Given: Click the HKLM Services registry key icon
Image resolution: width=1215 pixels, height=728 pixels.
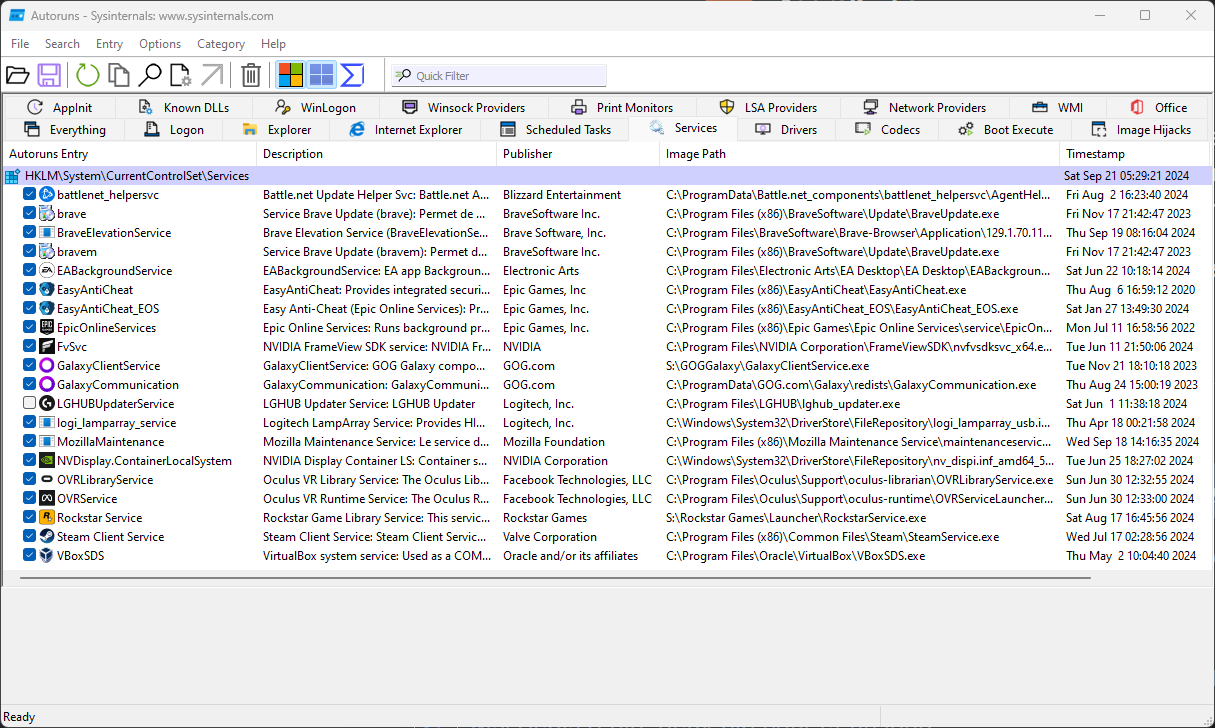Looking at the screenshot, I should pos(12,176).
